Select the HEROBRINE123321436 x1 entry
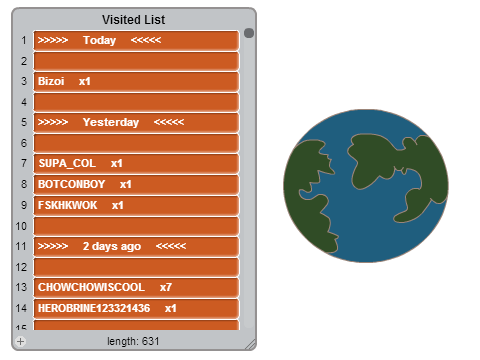This screenshot has width=480, height=360. [x=136, y=308]
